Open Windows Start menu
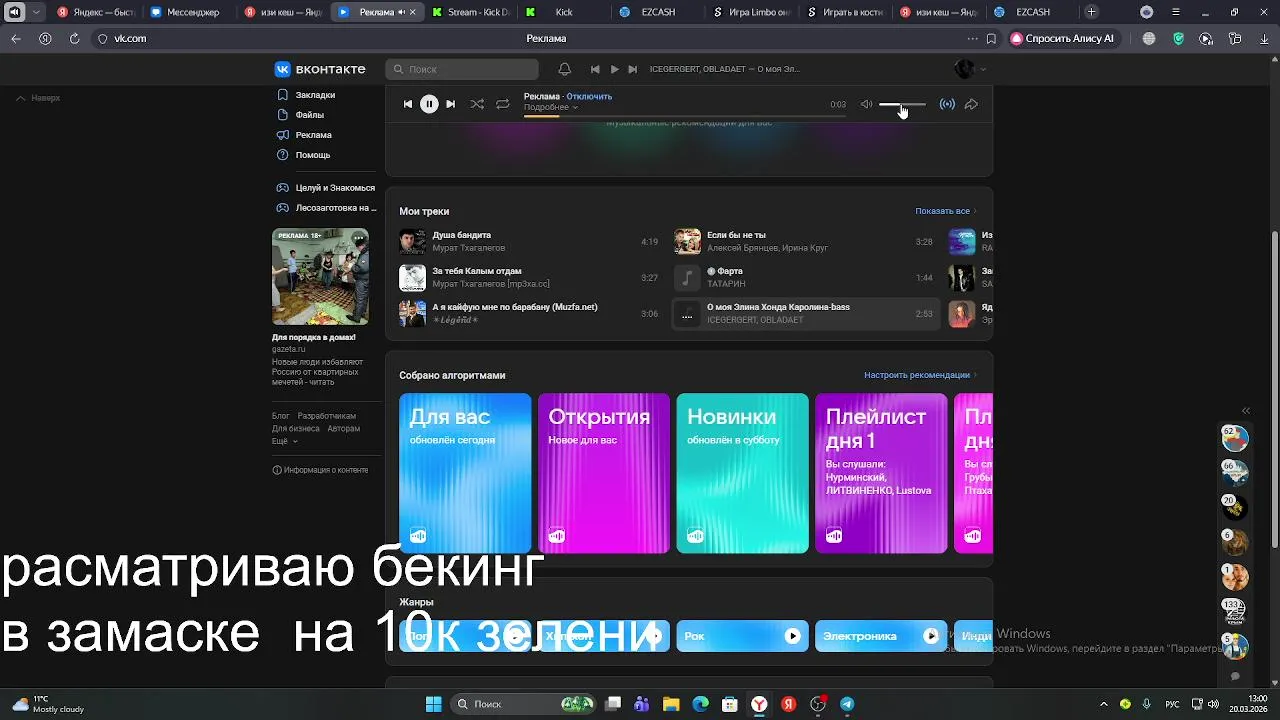The image size is (1280, 720). [x=433, y=704]
